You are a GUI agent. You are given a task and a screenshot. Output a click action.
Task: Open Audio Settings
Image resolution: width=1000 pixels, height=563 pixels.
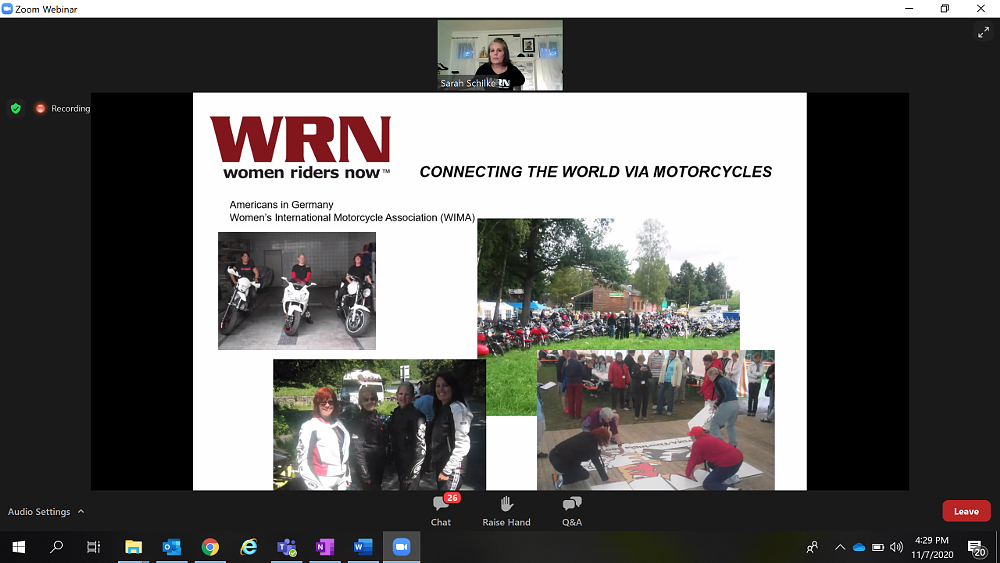[39, 511]
